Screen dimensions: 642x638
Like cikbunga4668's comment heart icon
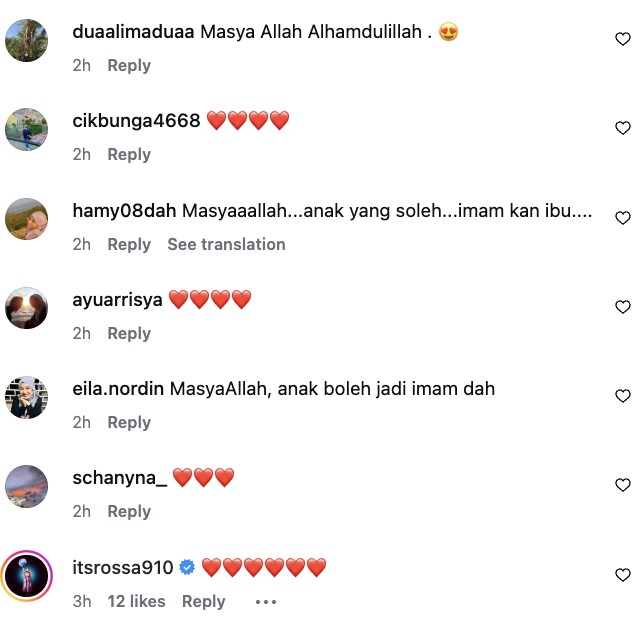tap(623, 128)
